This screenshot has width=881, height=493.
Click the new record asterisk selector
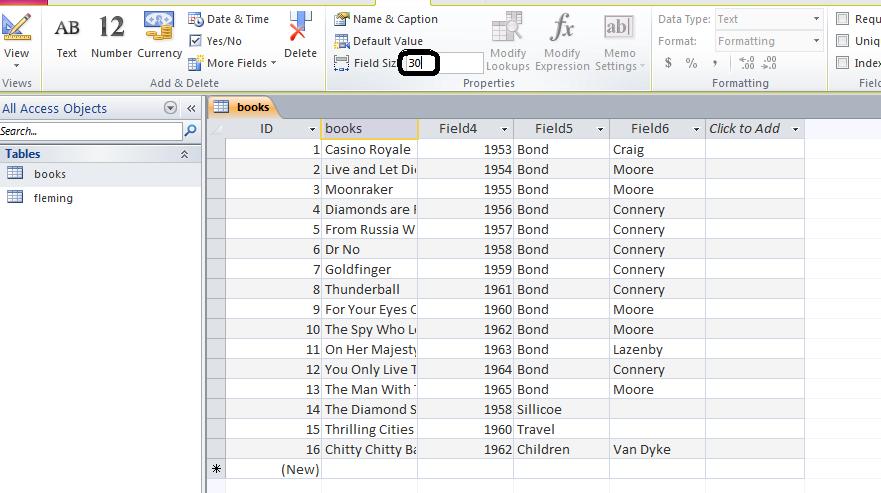216,469
